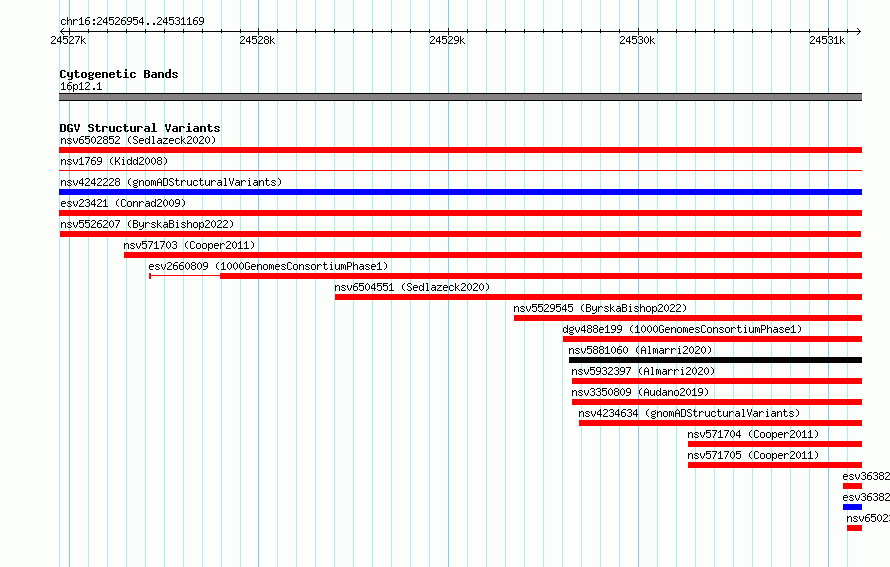Click the Cytogenetic Bands track title

(119, 74)
